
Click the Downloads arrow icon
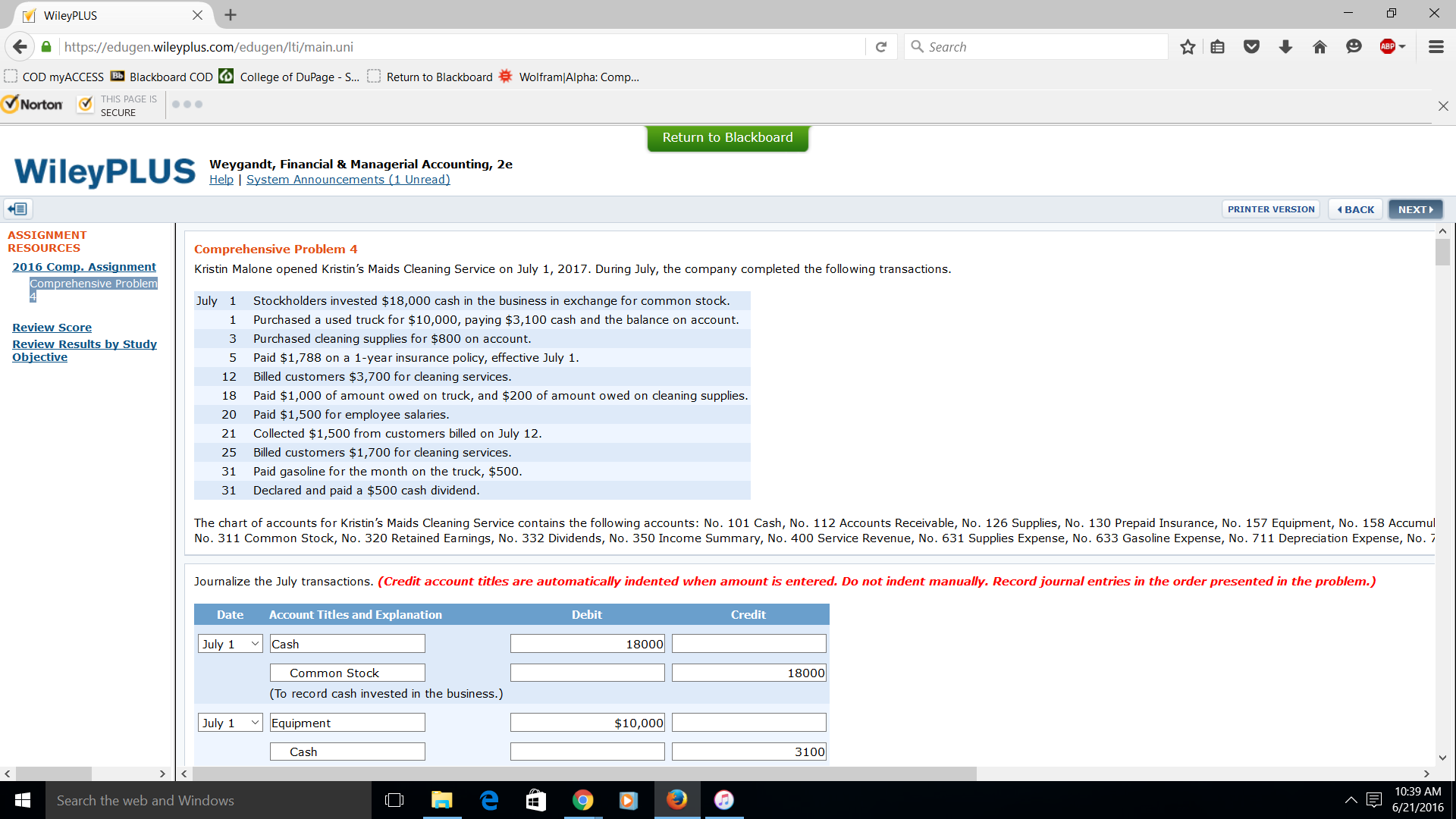pos(1285,46)
